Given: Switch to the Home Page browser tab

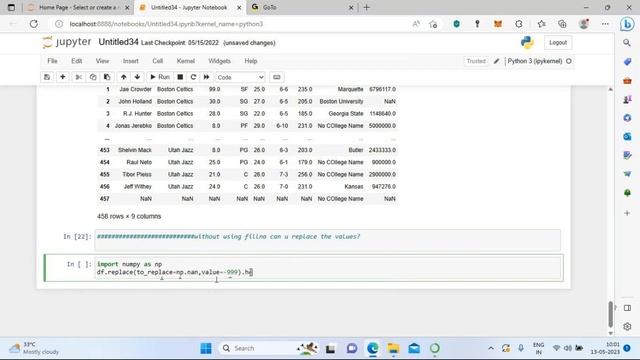Looking at the screenshot, I should pyautogui.click(x=78, y=7).
